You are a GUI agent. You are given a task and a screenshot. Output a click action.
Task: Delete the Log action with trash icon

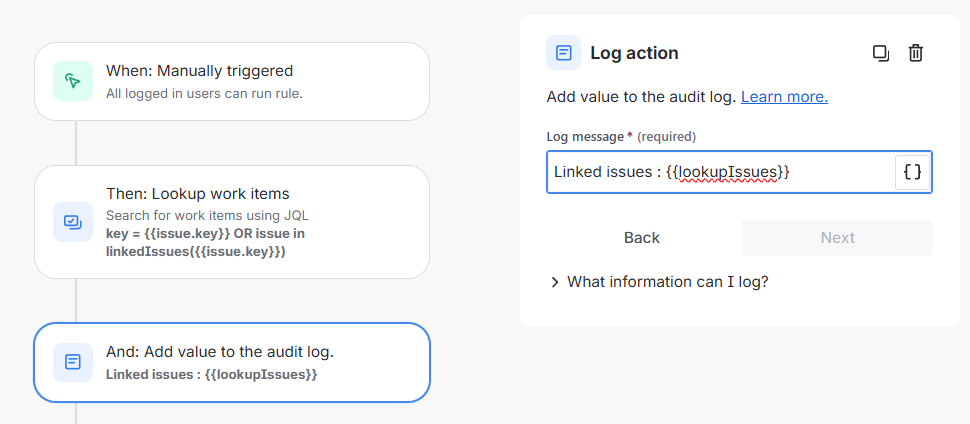(916, 53)
